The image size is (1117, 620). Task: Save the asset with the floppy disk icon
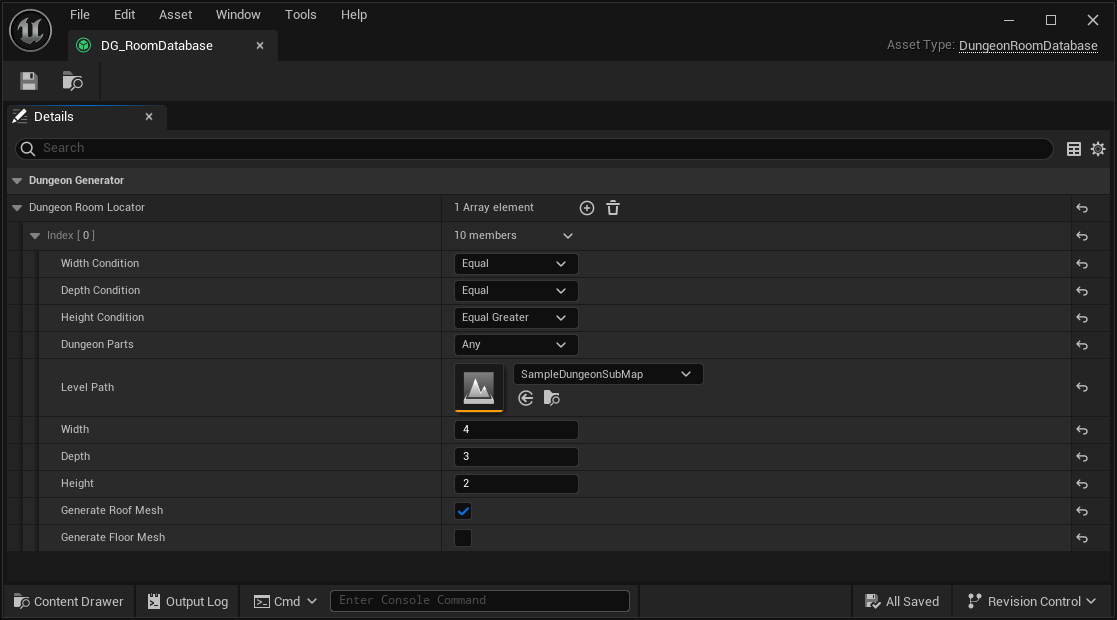pos(28,81)
